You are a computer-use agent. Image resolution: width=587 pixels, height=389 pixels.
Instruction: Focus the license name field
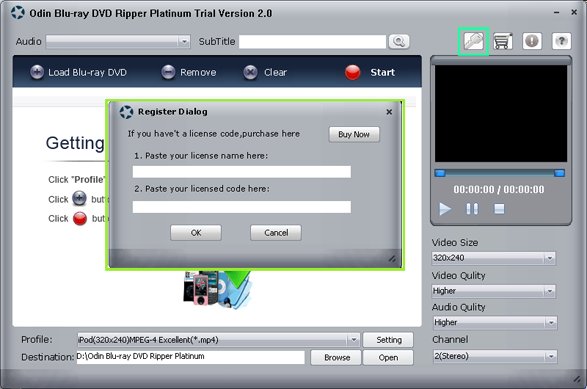tap(241, 172)
